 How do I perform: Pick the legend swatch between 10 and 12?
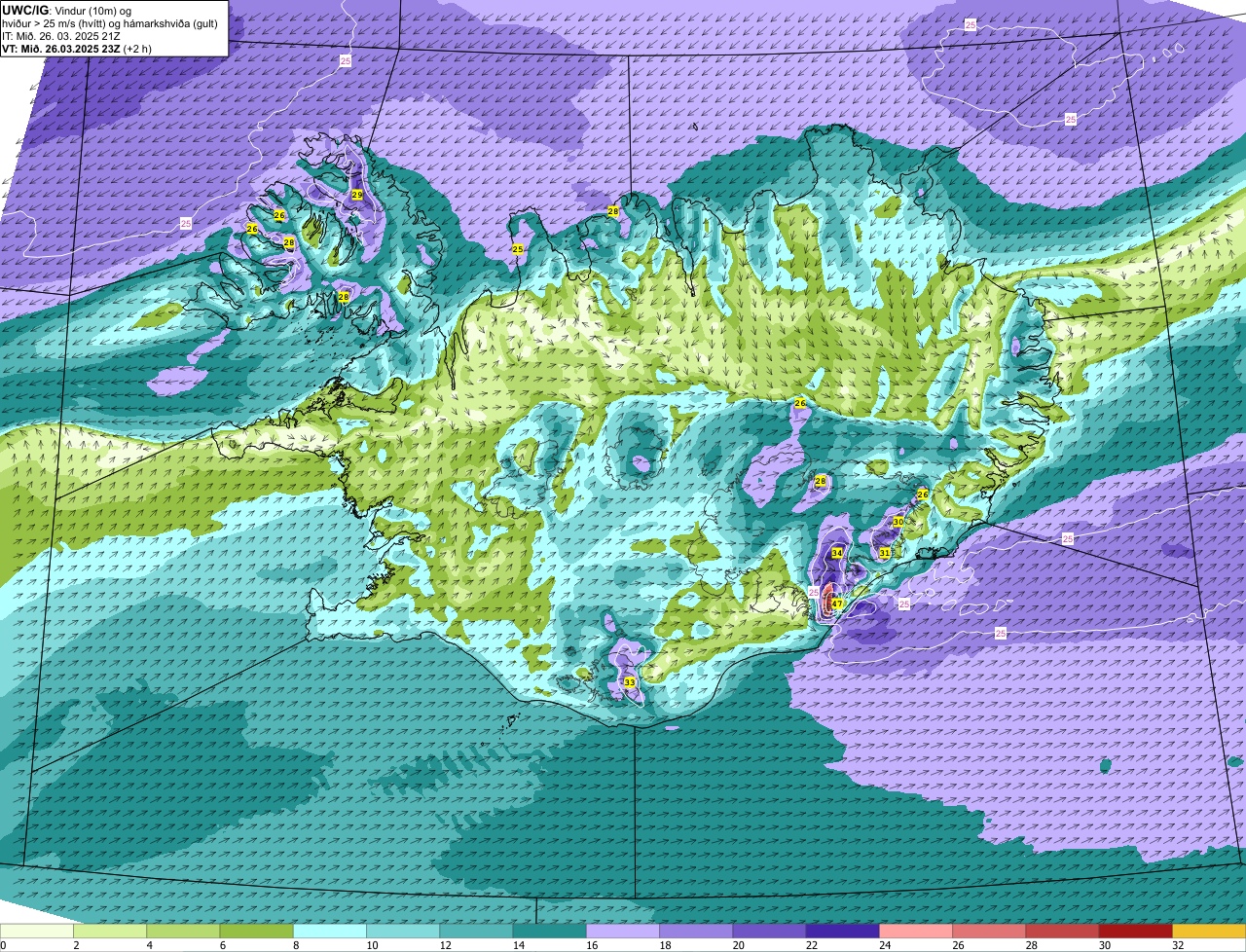[403, 932]
